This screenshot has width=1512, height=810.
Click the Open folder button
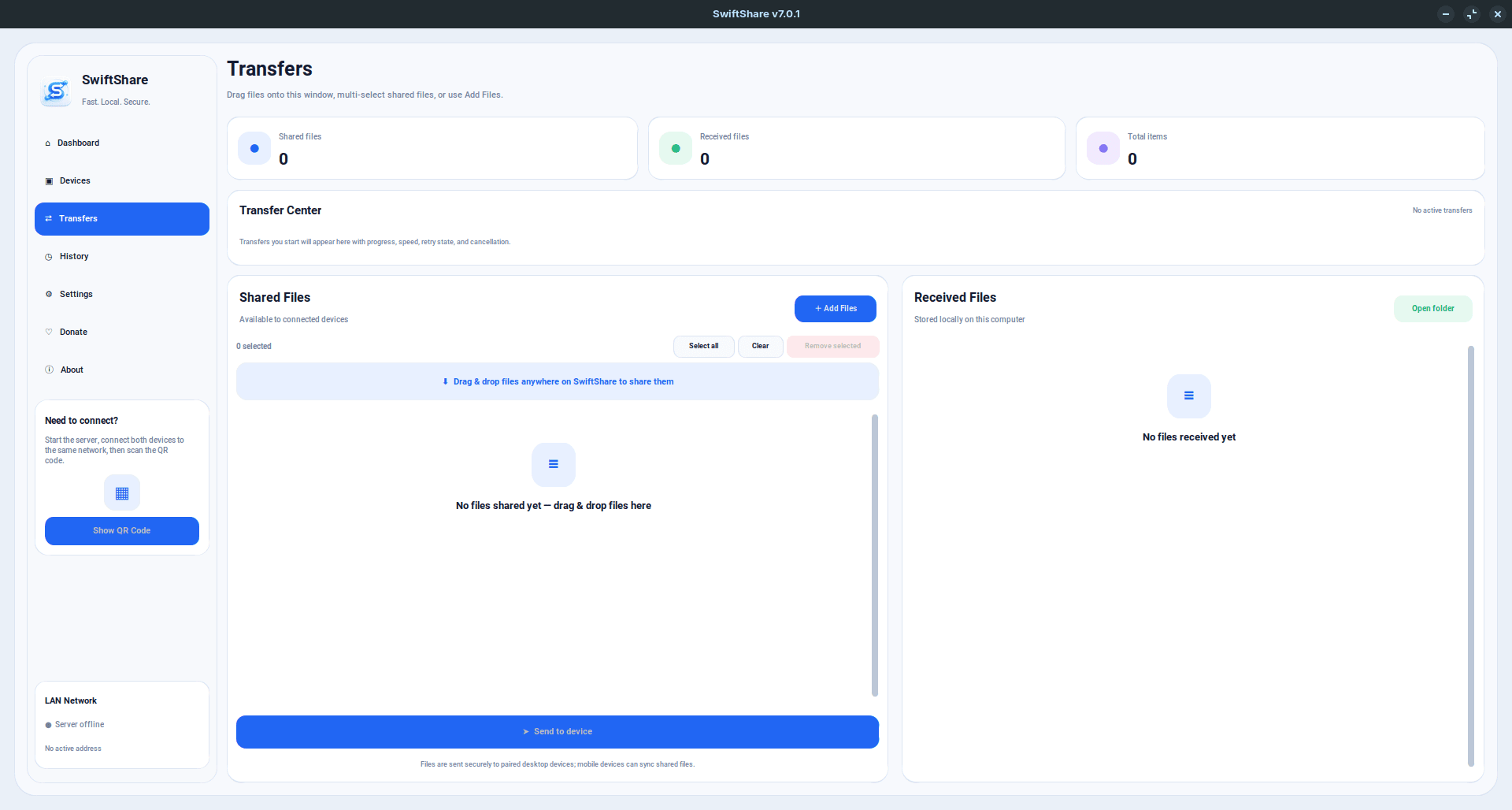point(1433,309)
